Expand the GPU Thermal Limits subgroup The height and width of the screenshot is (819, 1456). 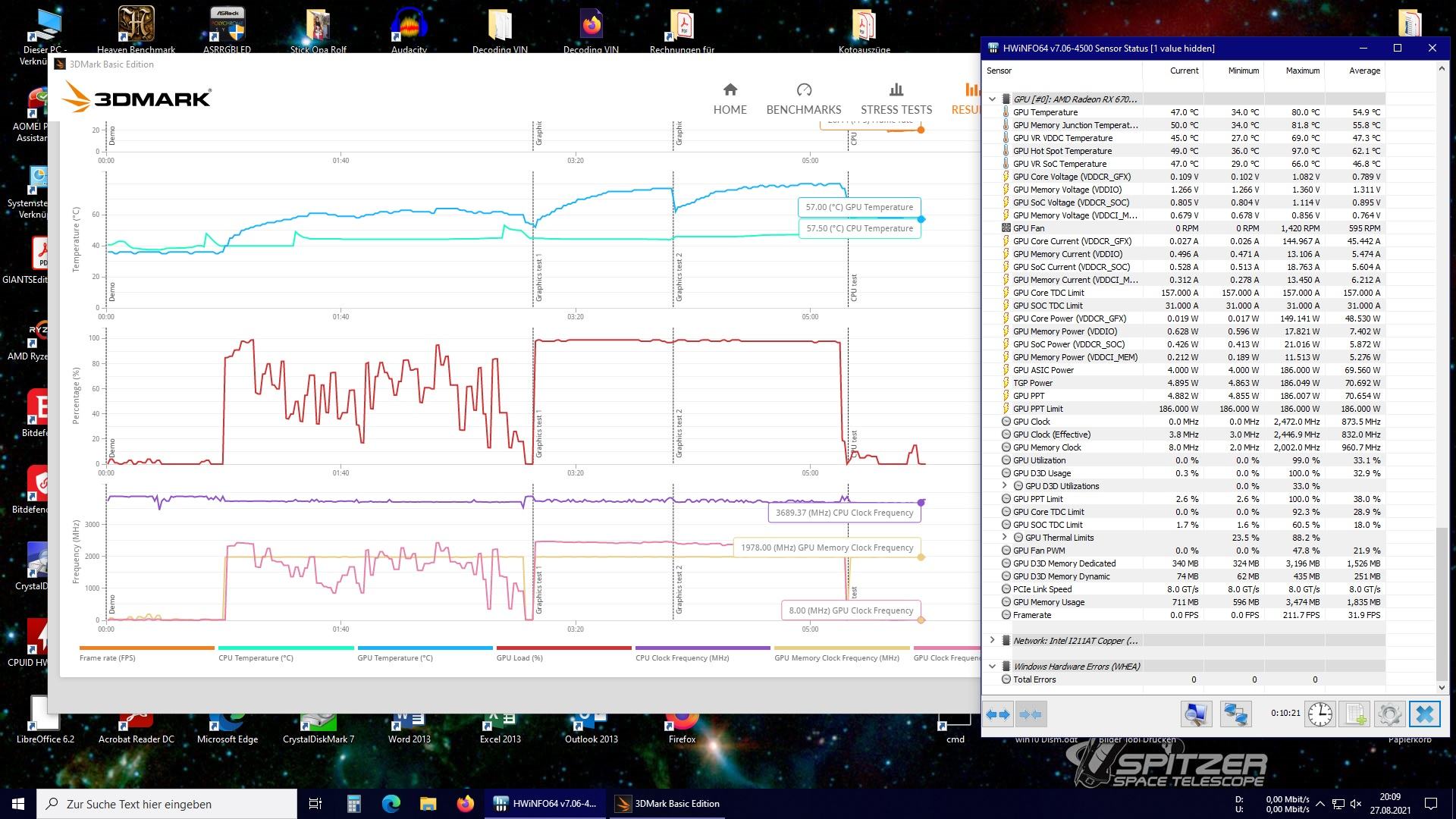(1005, 538)
